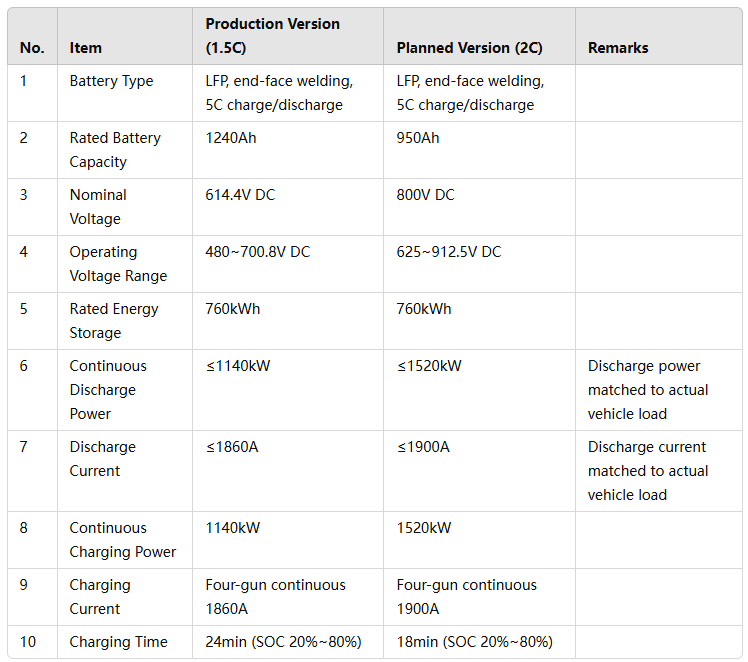Select the '1240Ah' capacity cell
This screenshot has height=662, width=748.
coord(288,150)
